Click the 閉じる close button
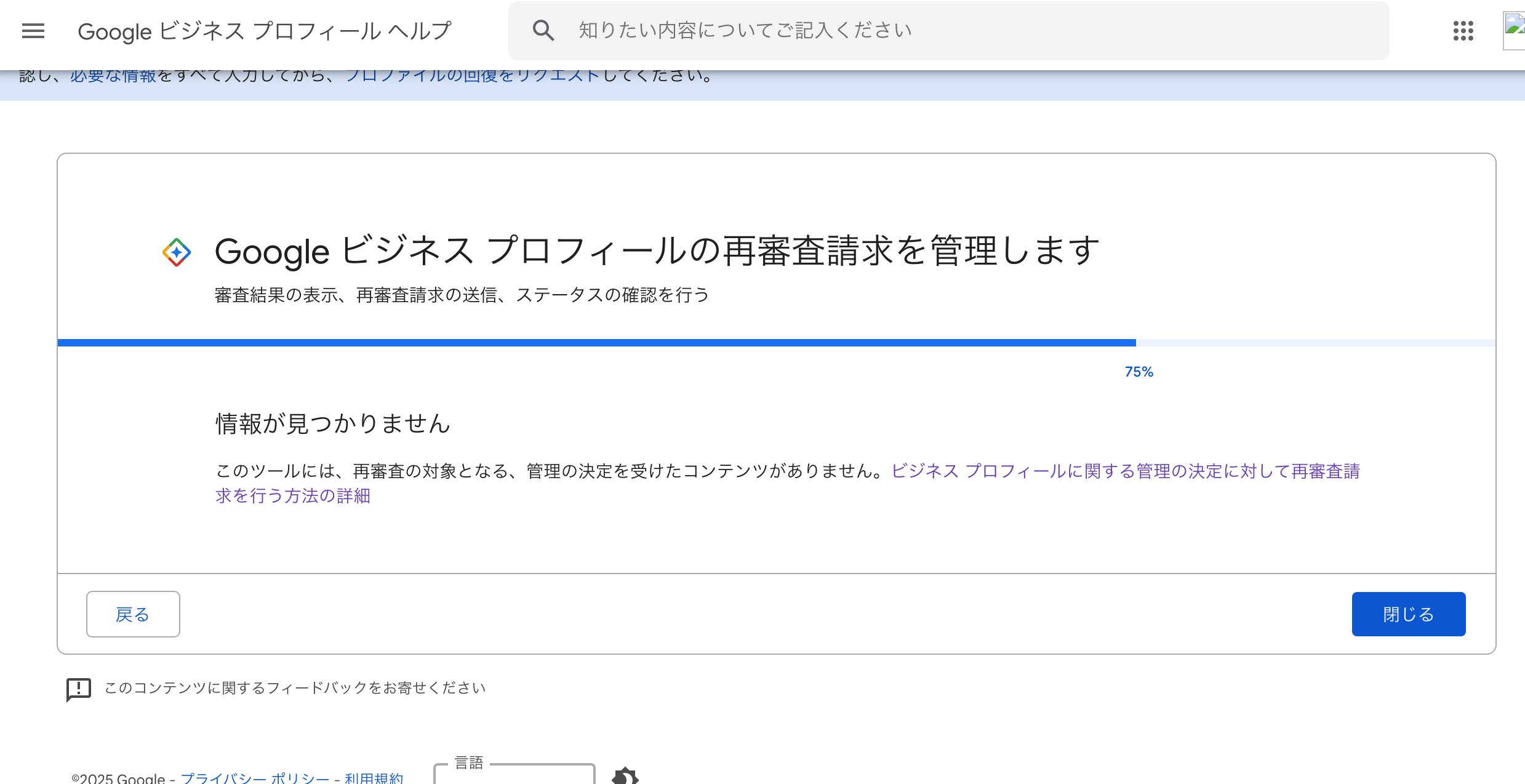Screen dimensions: 1525x784 (1409, 614)
